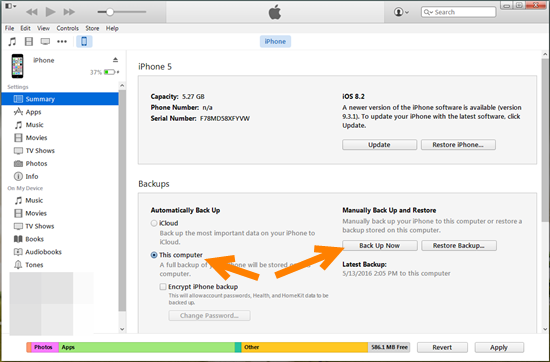Click the serial number F78MD58XFYVW
Screen dimensions: 550x362
coord(225,119)
